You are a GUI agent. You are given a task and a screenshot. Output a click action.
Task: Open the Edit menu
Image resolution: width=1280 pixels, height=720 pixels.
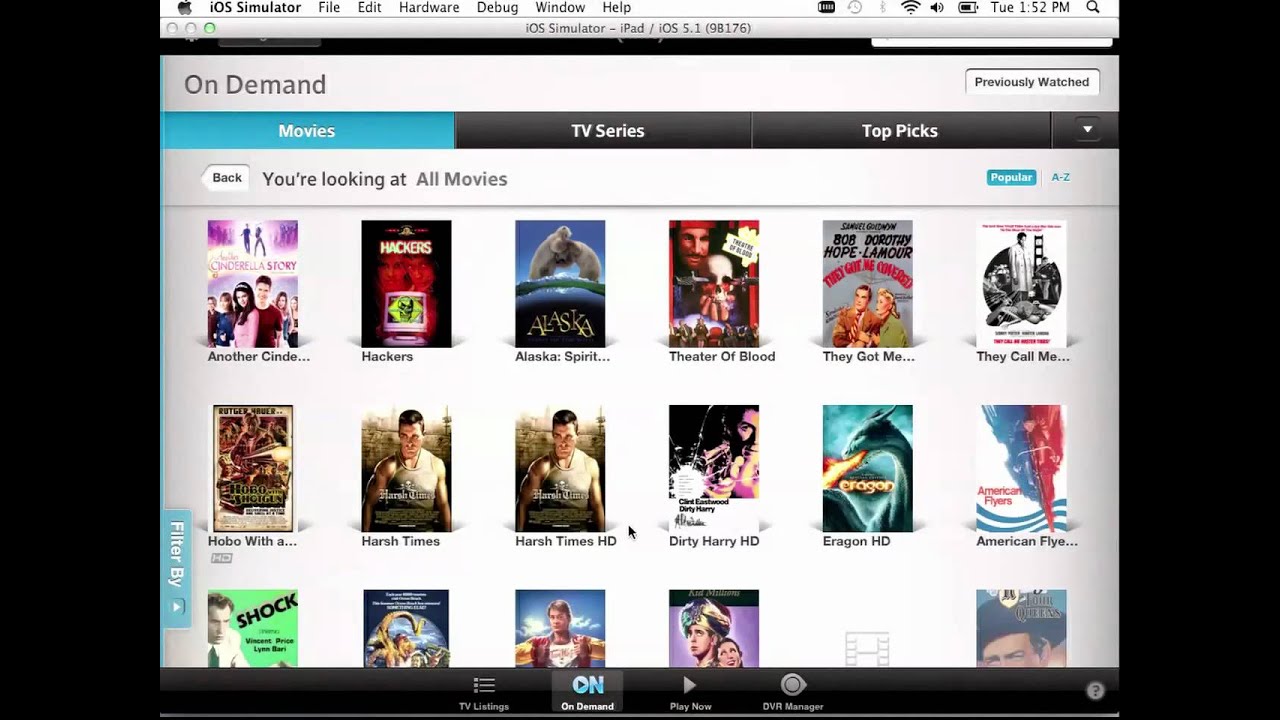pyautogui.click(x=370, y=8)
